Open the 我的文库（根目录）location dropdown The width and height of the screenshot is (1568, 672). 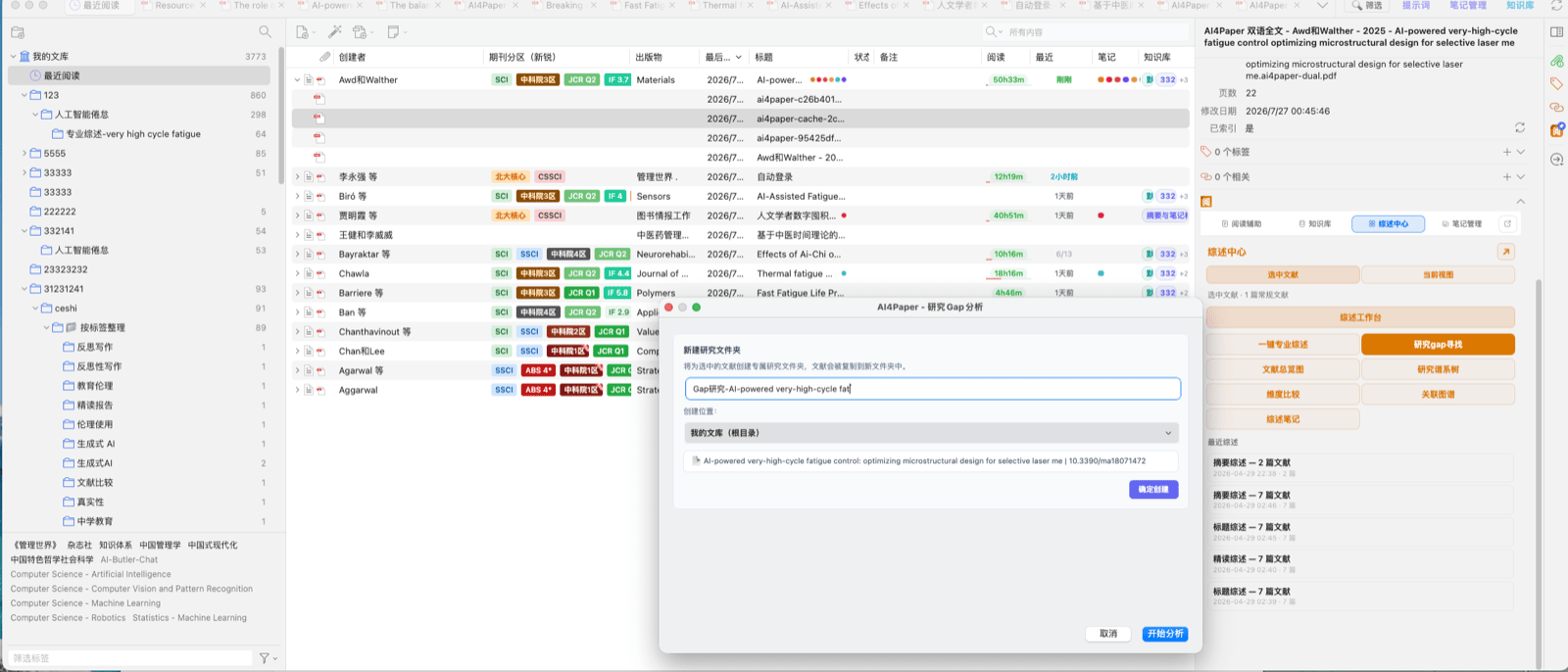tap(931, 433)
